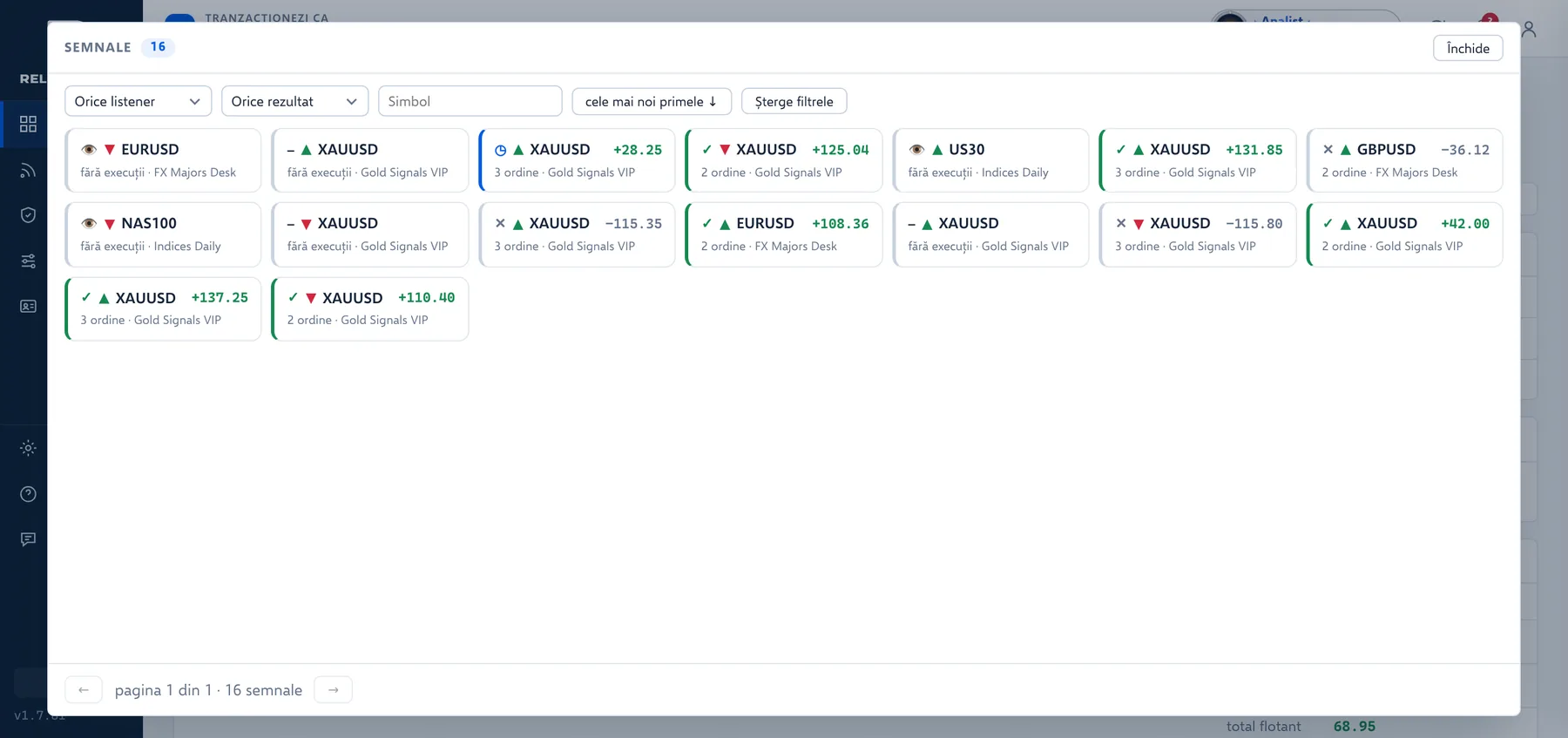Open the feedback chat icon in sidebar
The image size is (1568, 738).
(28, 539)
